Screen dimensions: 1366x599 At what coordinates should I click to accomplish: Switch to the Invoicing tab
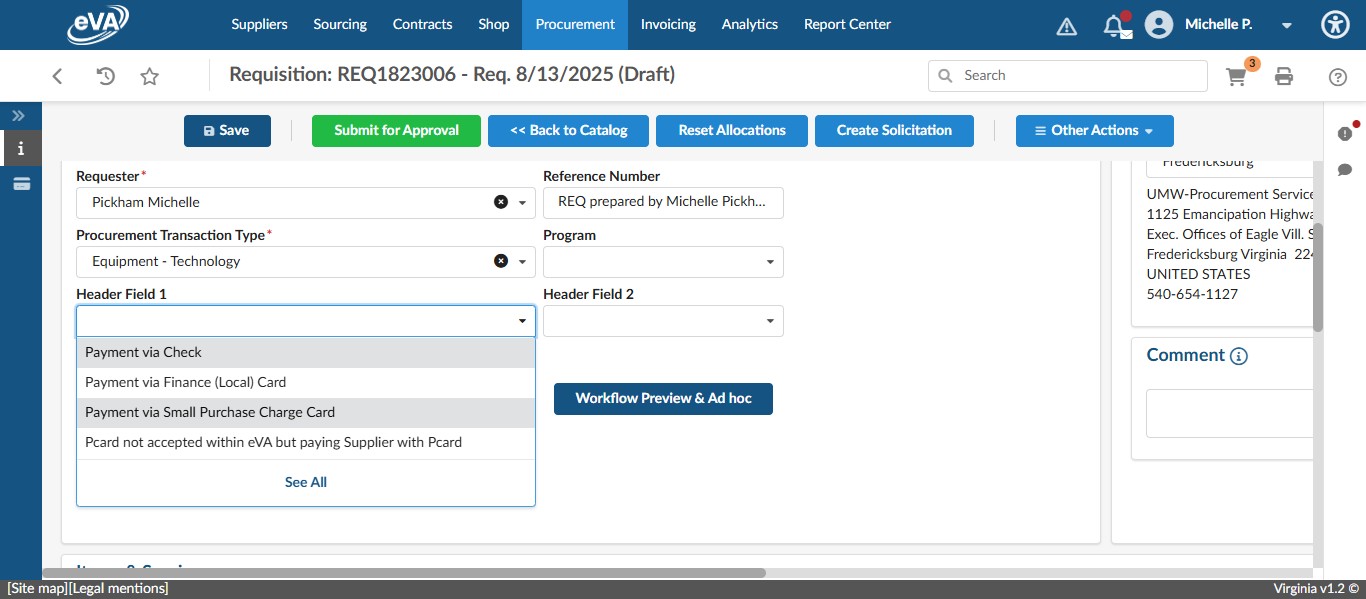pyautogui.click(x=668, y=24)
